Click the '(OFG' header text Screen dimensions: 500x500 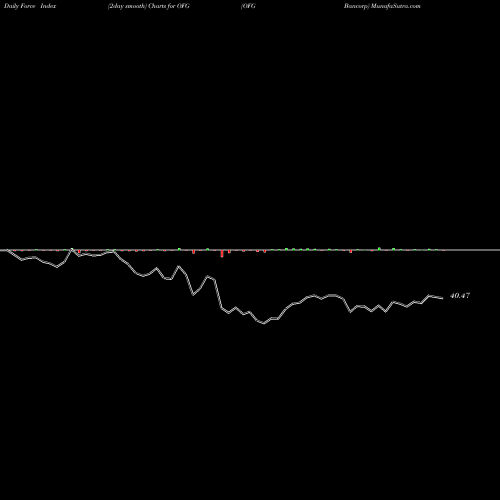point(248,6)
